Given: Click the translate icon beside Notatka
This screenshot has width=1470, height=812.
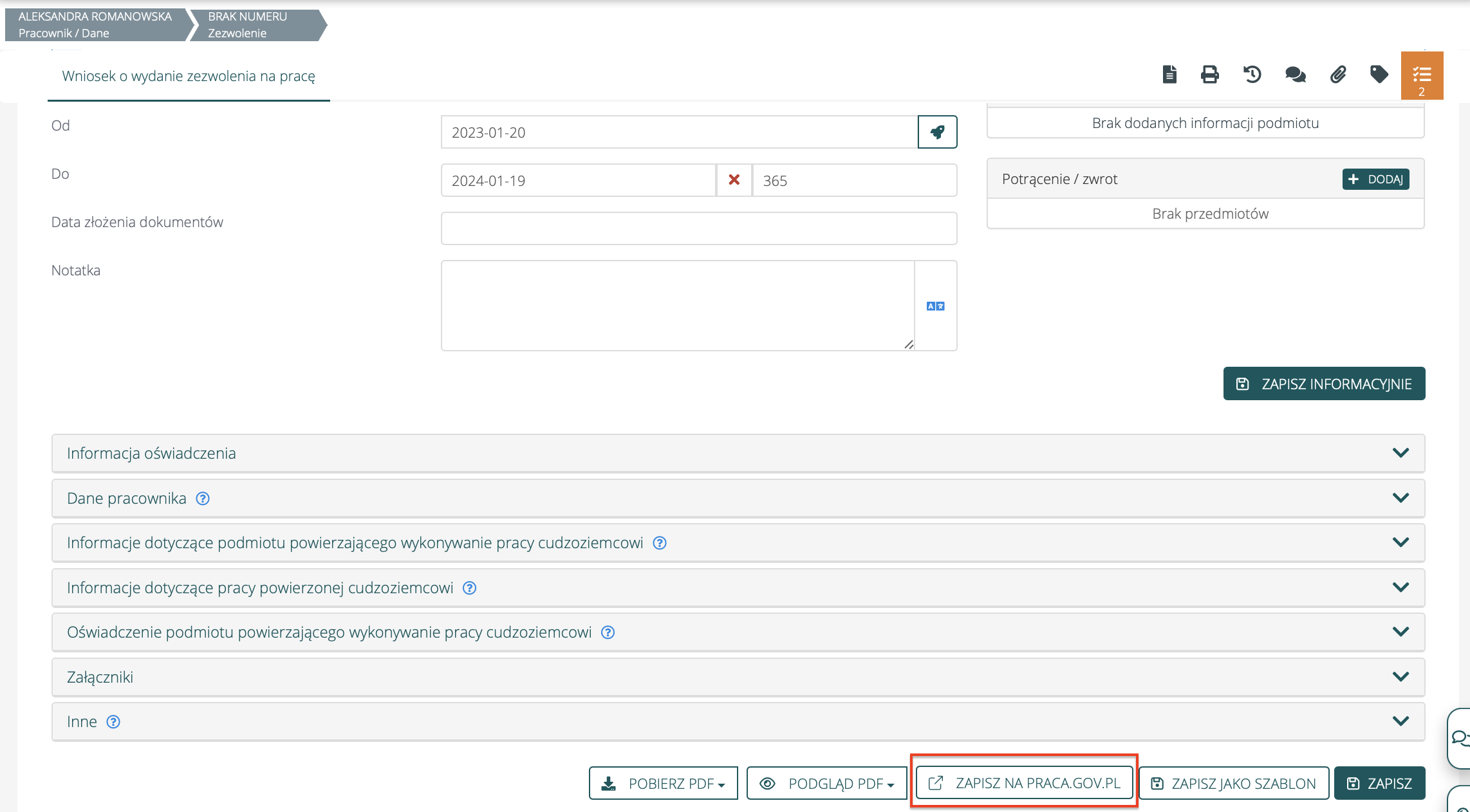Looking at the screenshot, I should pyautogui.click(x=935, y=306).
